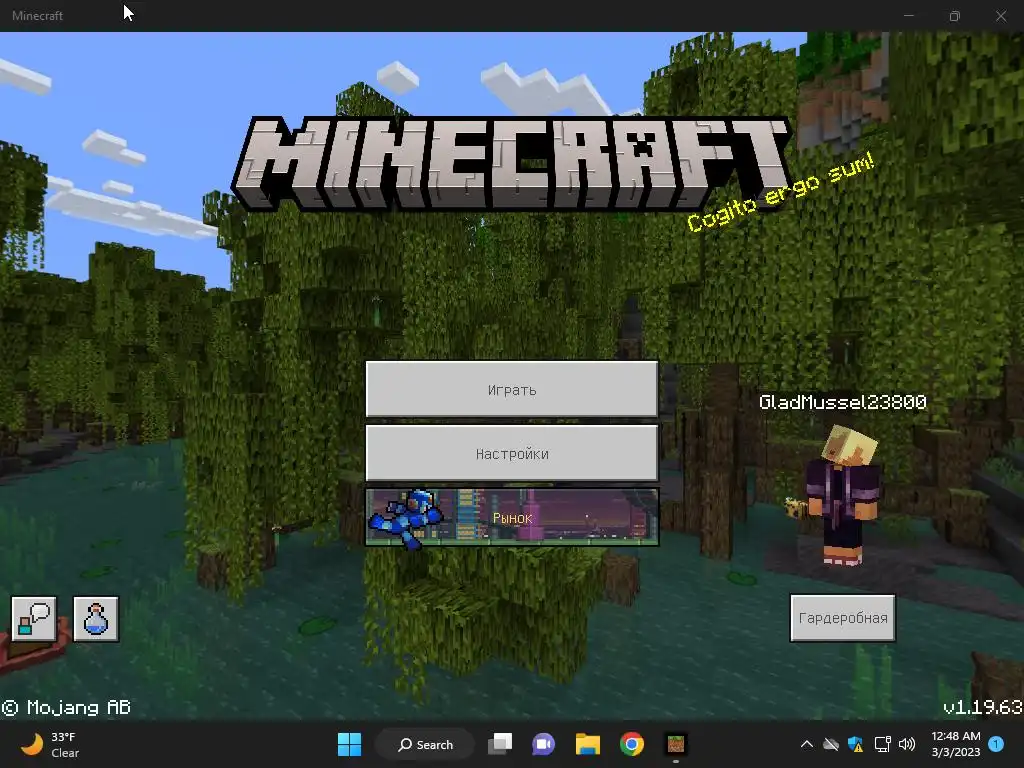Click the volume speaker tray icon

click(907, 744)
